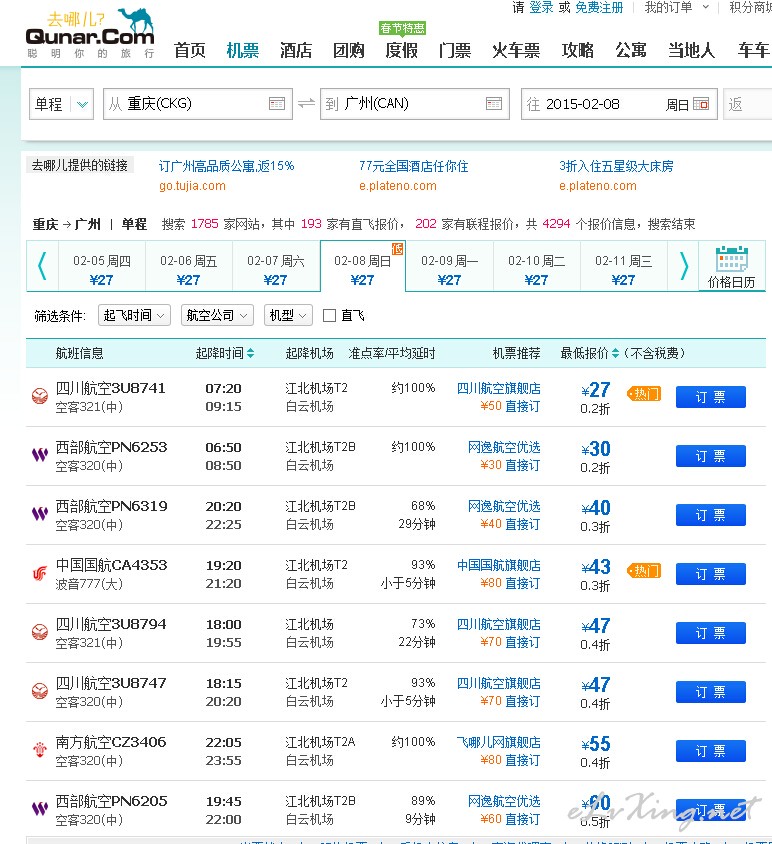Click the departure city field 重庆(CKG)
The width and height of the screenshot is (772, 844).
[x=198, y=104]
